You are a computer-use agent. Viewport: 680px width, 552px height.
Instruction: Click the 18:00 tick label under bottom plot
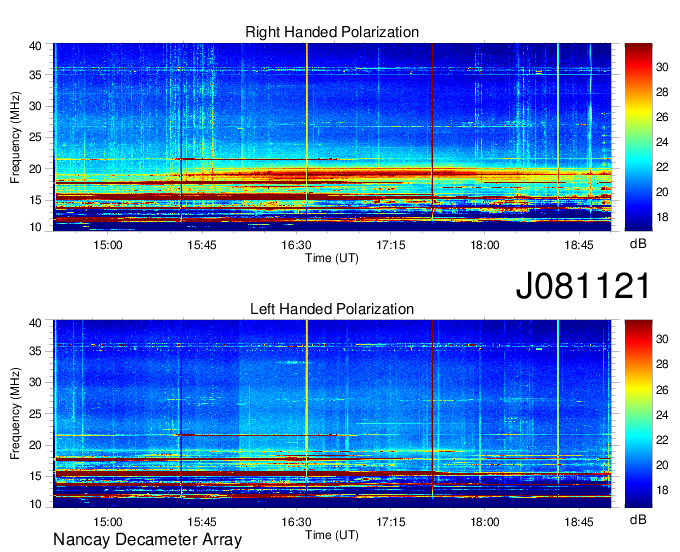coord(485,522)
